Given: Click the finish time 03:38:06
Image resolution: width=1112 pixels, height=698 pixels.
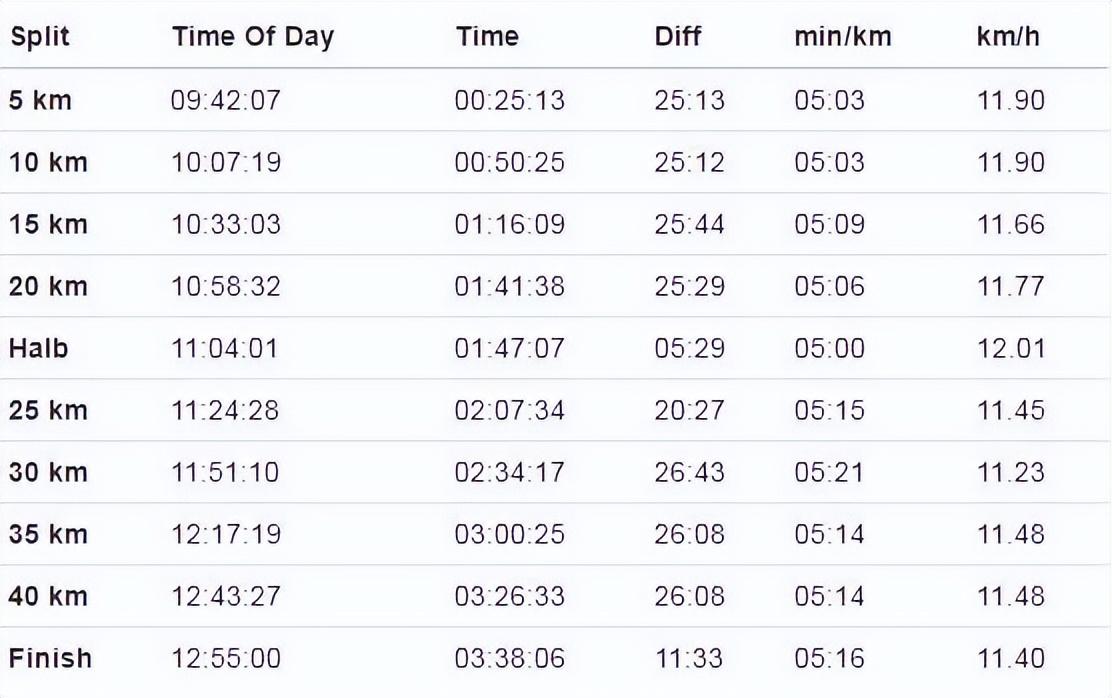Looking at the screenshot, I should click(x=509, y=658).
